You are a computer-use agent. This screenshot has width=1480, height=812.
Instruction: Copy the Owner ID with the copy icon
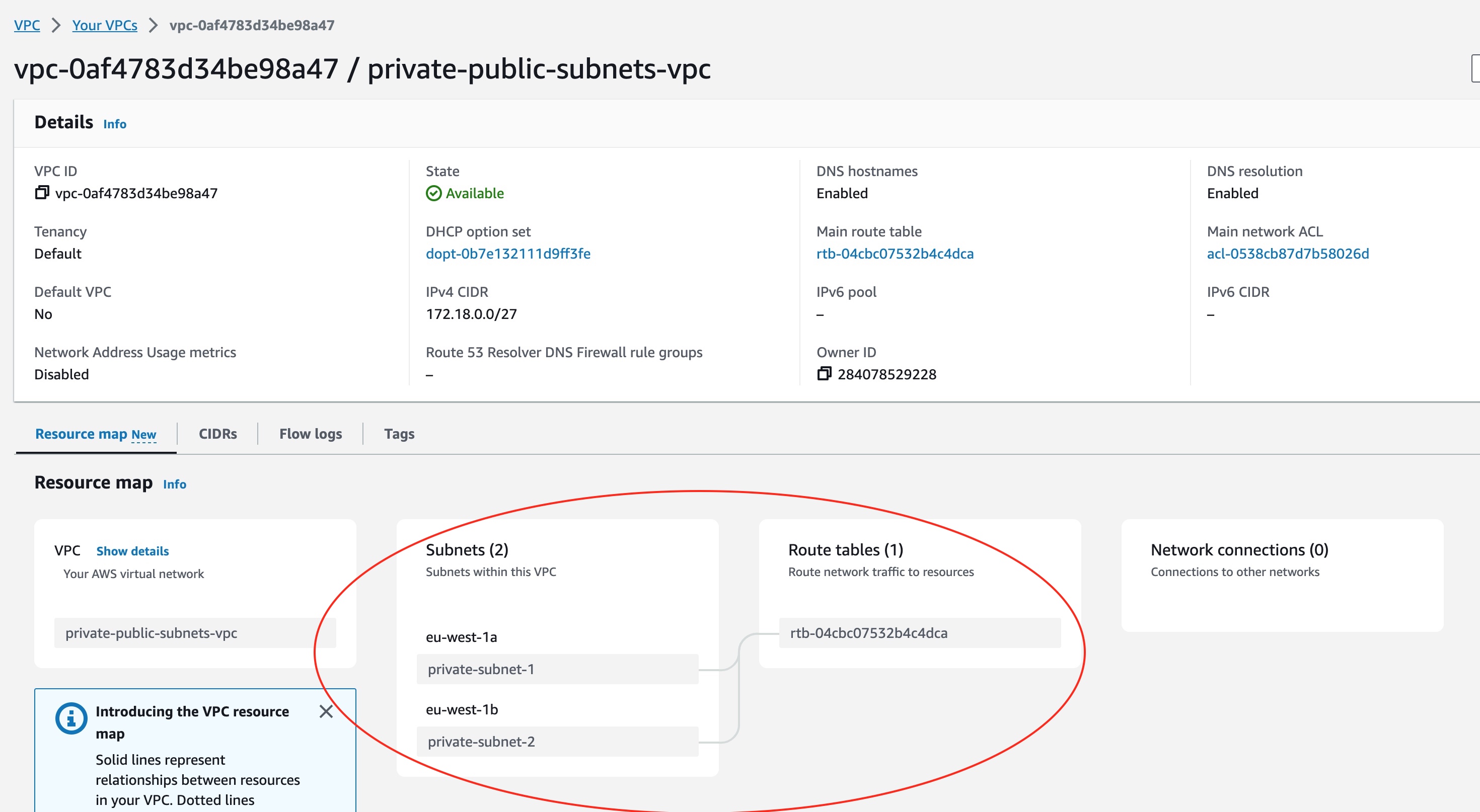(x=824, y=374)
